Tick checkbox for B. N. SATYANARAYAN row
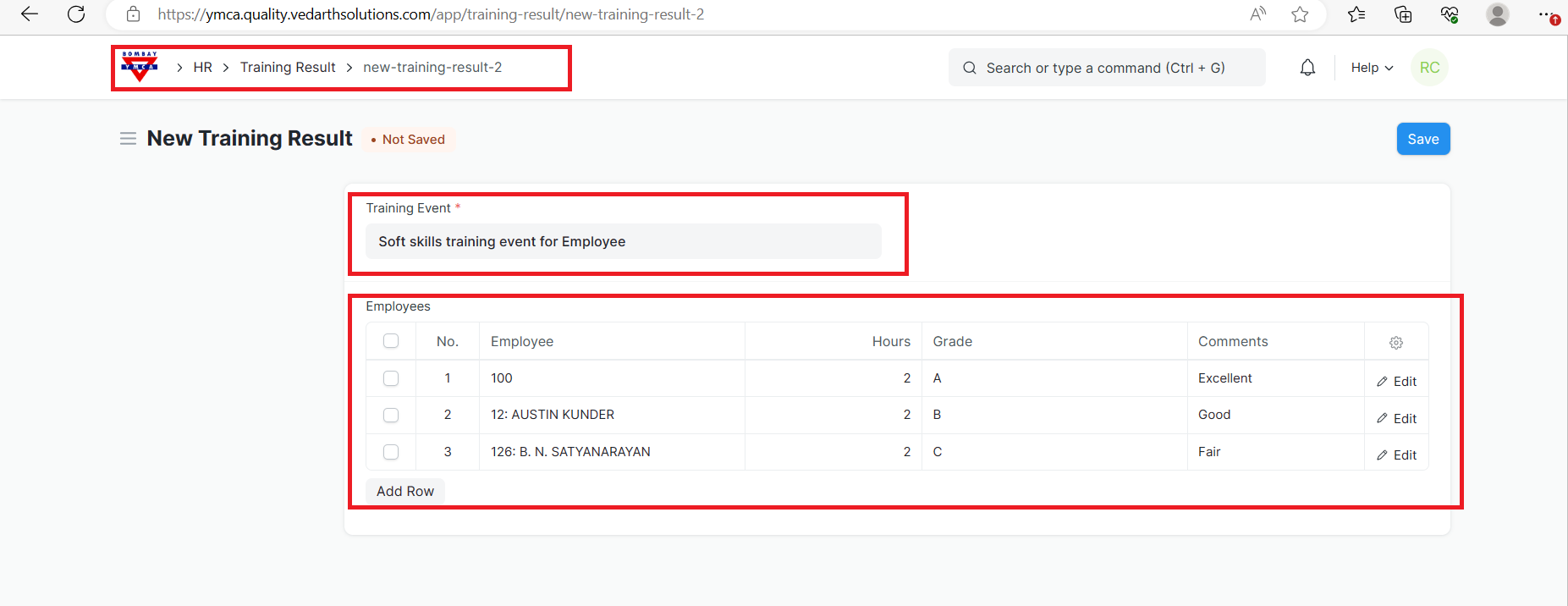Screen dimensions: 1568x606 click(391, 452)
